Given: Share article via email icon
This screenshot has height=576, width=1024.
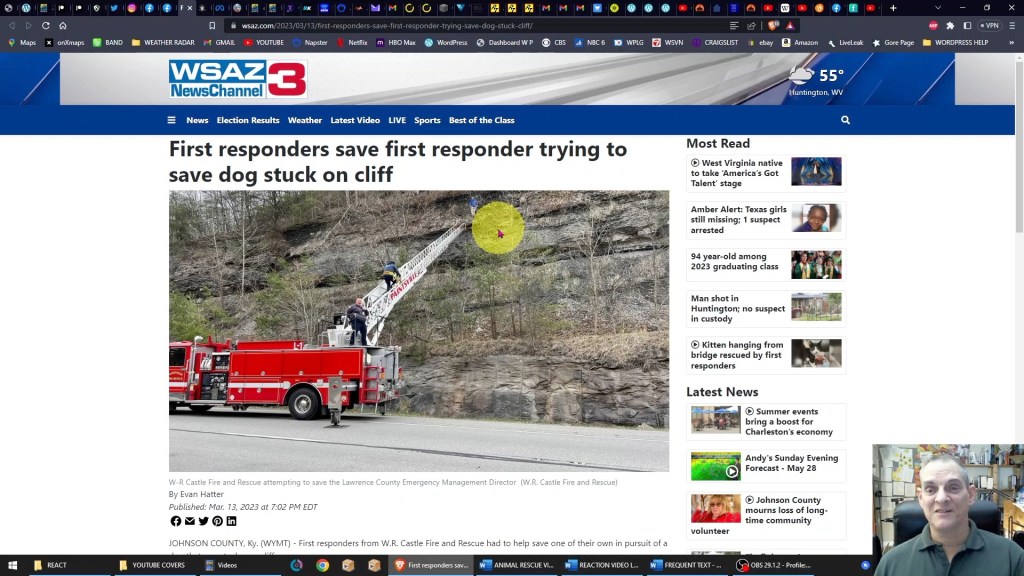Looking at the screenshot, I should (190, 521).
